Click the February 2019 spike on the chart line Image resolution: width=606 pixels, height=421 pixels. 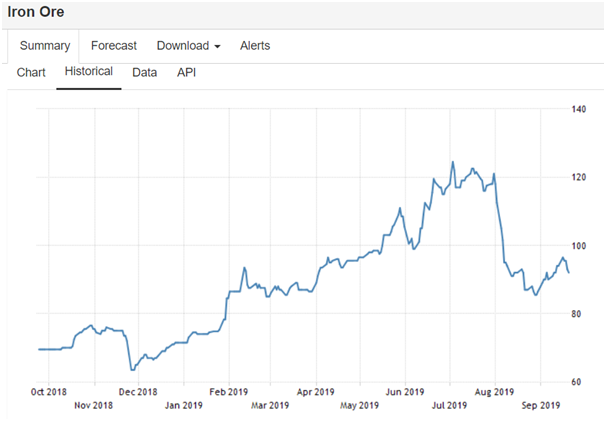click(244, 268)
